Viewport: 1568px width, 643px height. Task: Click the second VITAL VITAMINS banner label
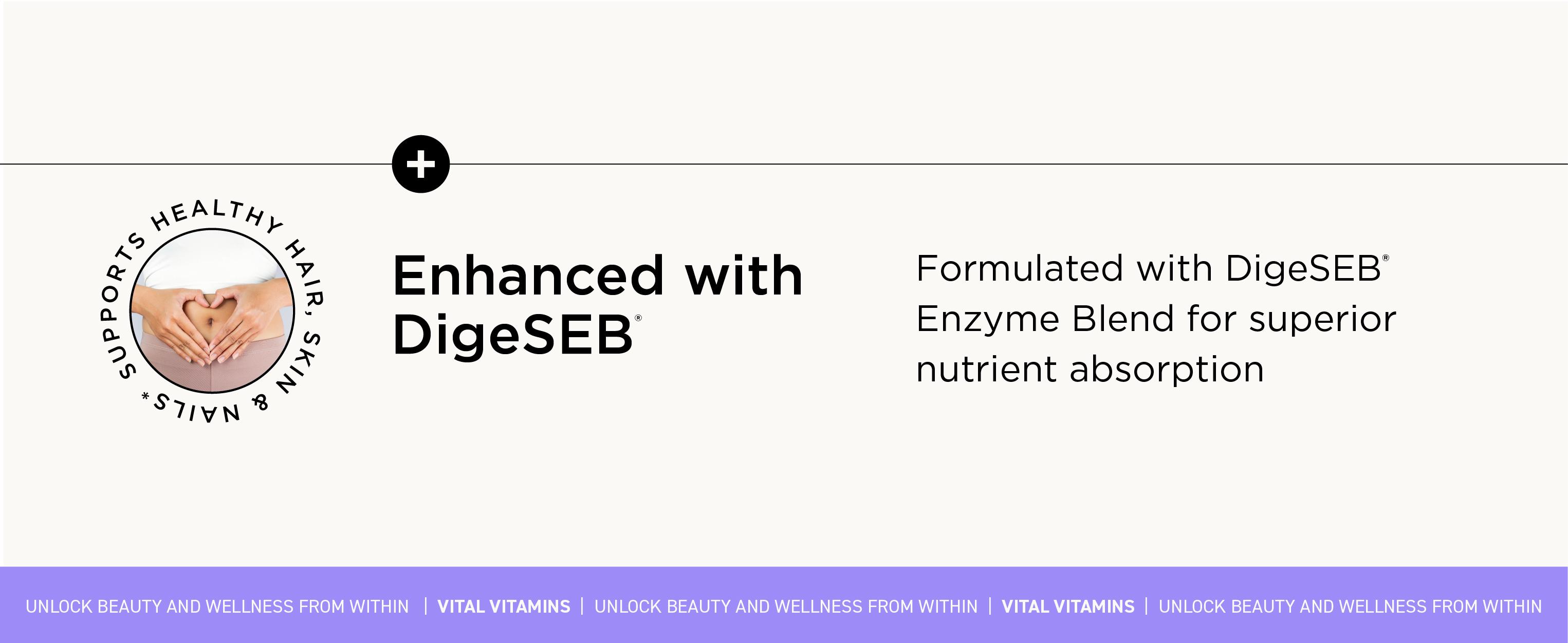tap(1067, 607)
